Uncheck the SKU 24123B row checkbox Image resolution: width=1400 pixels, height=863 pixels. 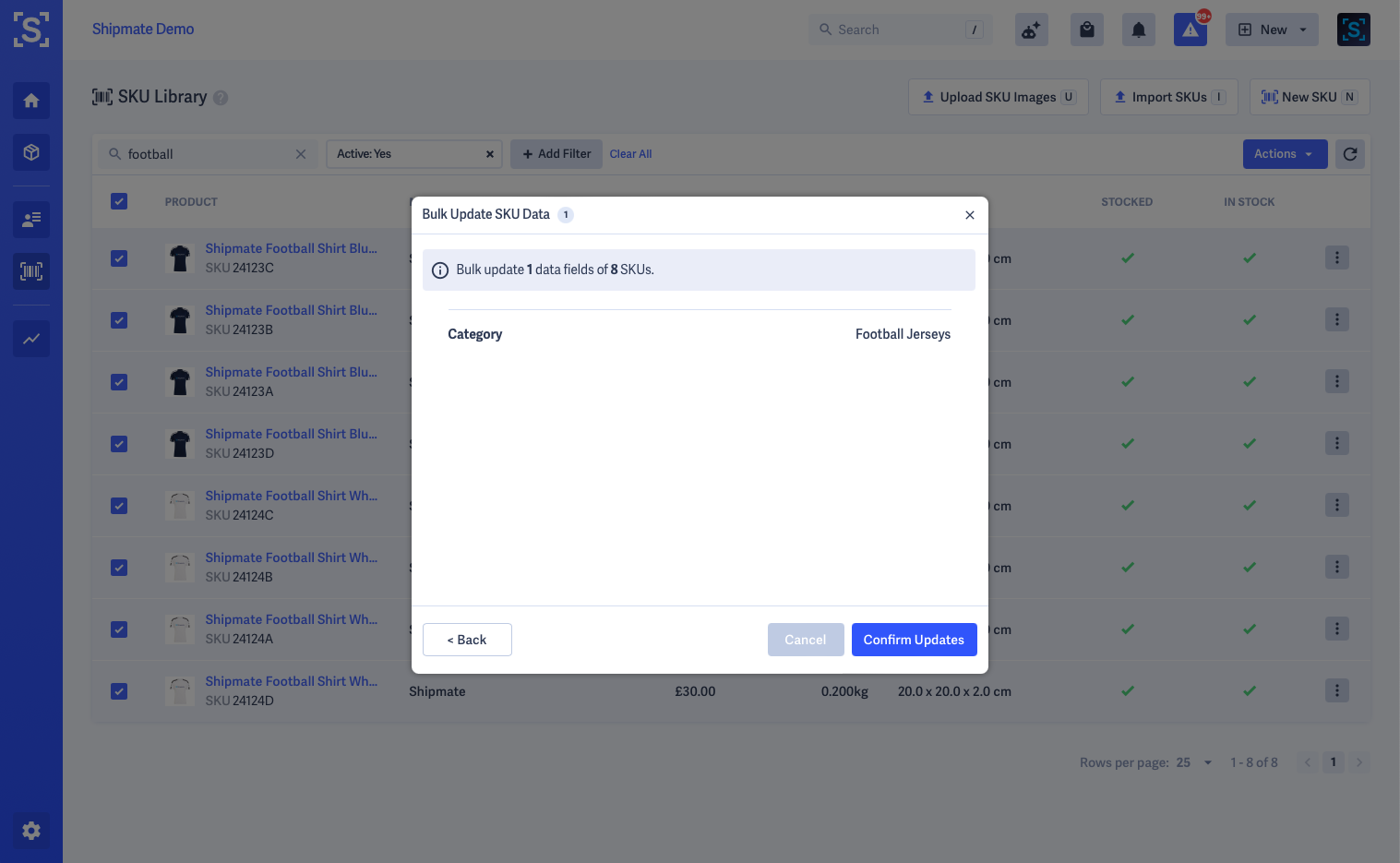[119, 320]
